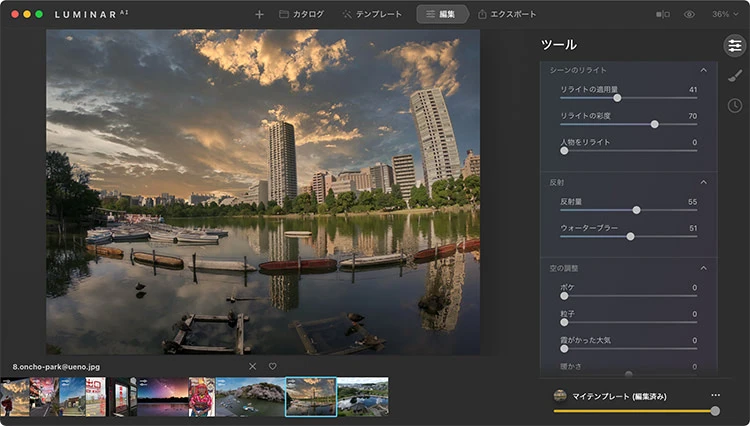Image resolution: width=750 pixels, height=426 pixels.
Task: Toggle the before/after compare view icon
Action: pyautogui.click(x=663, y=15)
